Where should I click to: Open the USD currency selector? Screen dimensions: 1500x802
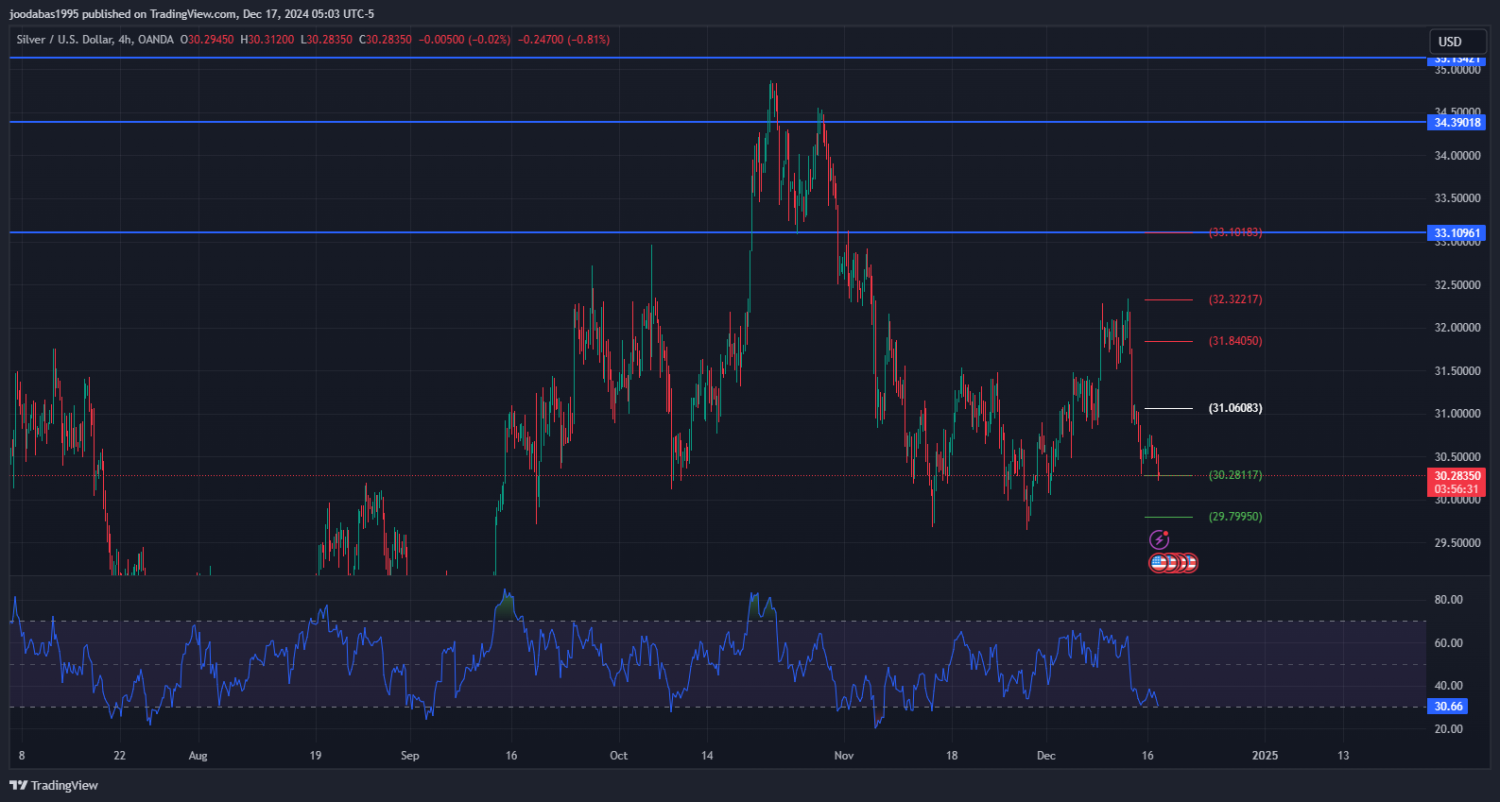click(1449, 41)
